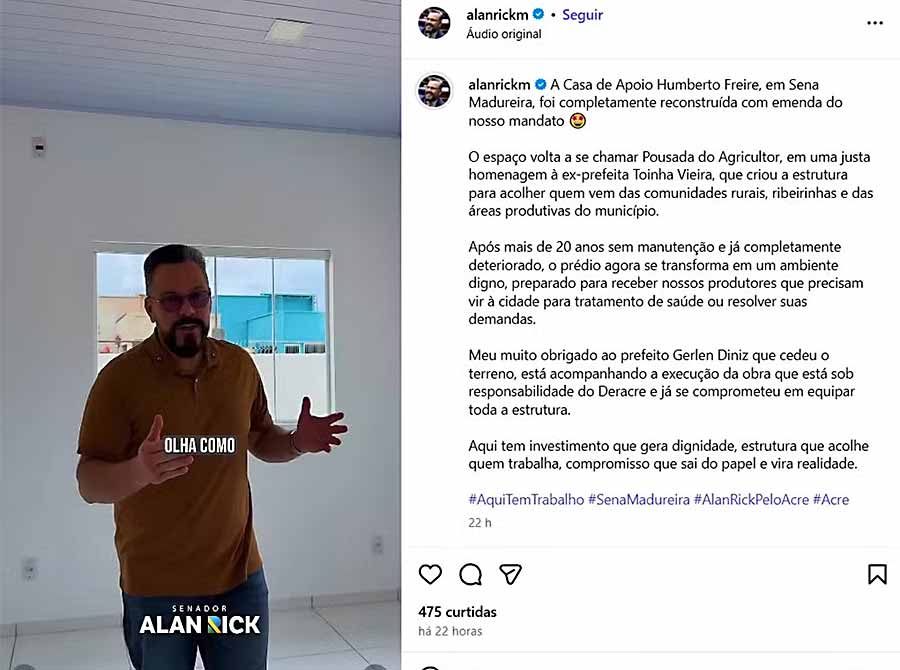Open the three-dots more options menu
The height and width of the screenshot is (670, 900).
[x=875, y=23]
